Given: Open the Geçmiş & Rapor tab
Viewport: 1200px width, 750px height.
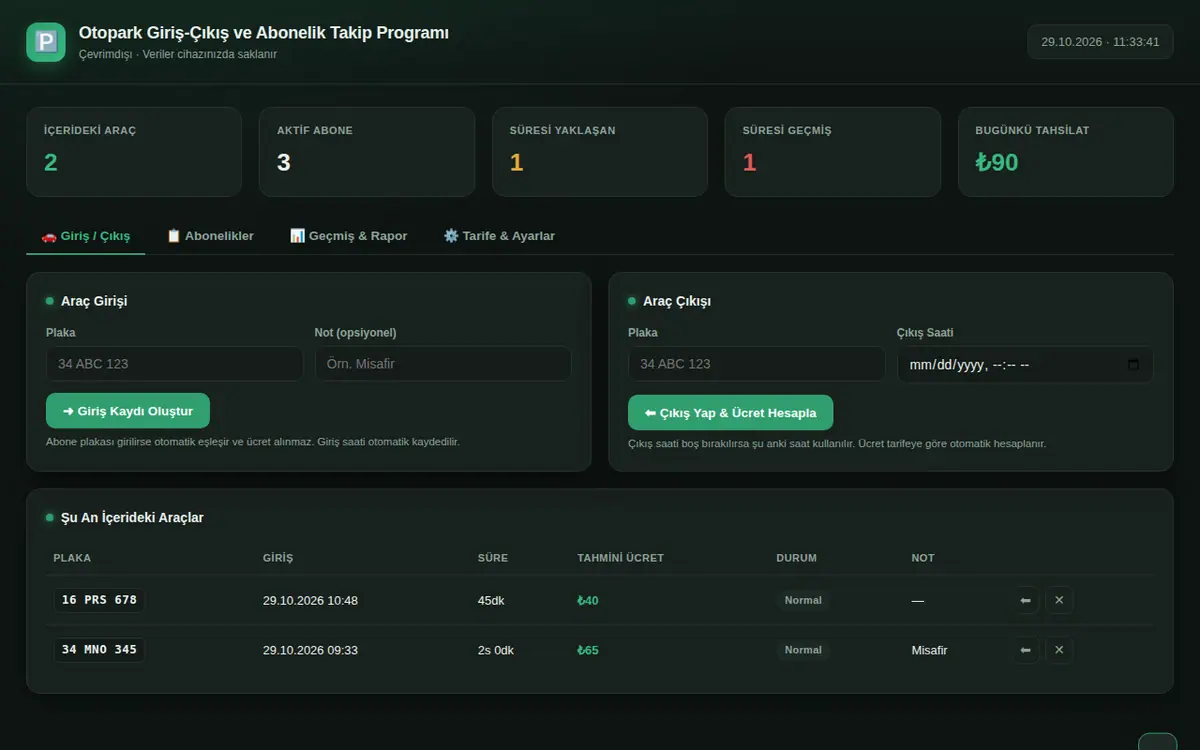Looking at the screenshot, I should coord(349,236).
